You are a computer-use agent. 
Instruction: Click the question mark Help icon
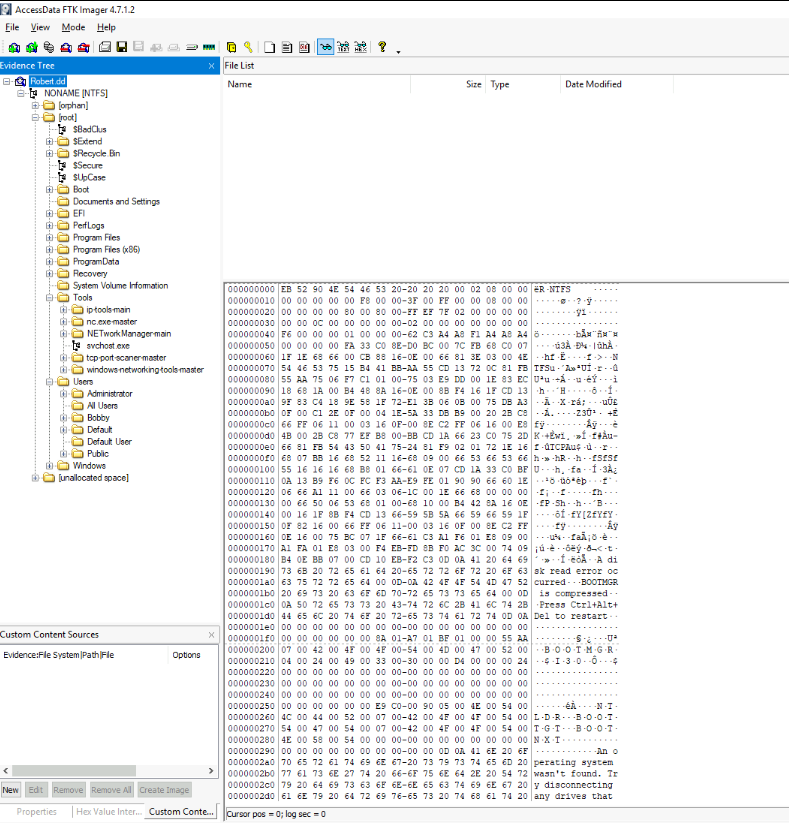(x=381, y=47)
